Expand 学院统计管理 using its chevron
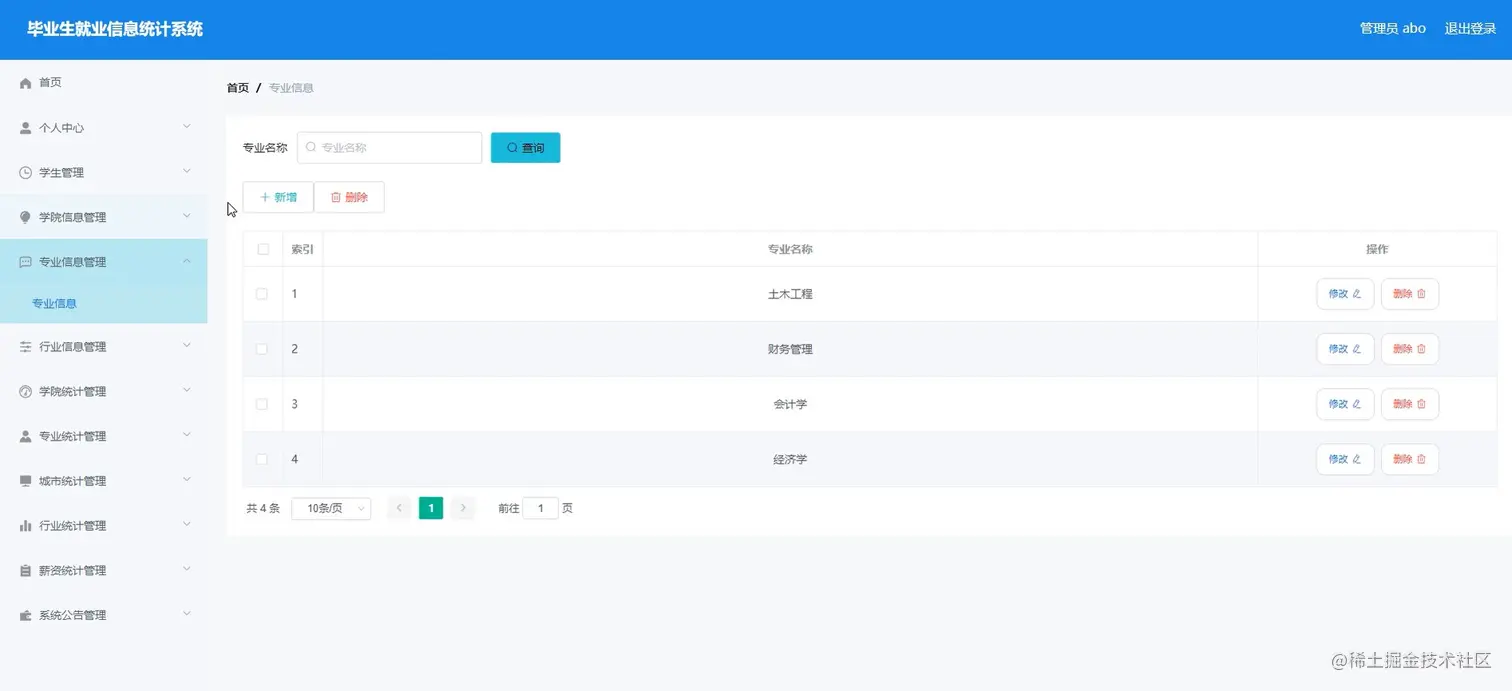The image size is (1512, 691). (x=187, y=391)
